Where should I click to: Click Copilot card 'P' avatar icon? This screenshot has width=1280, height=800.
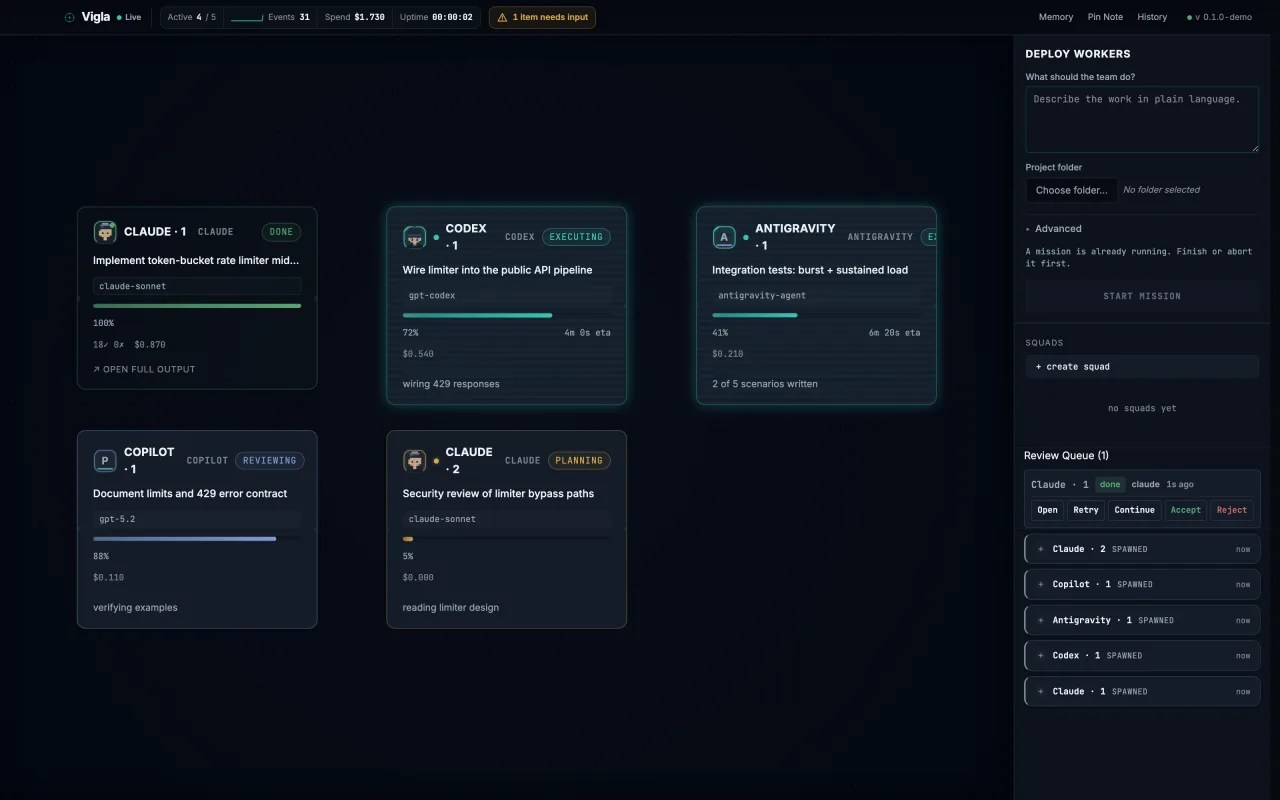click(x=105, y=461)
